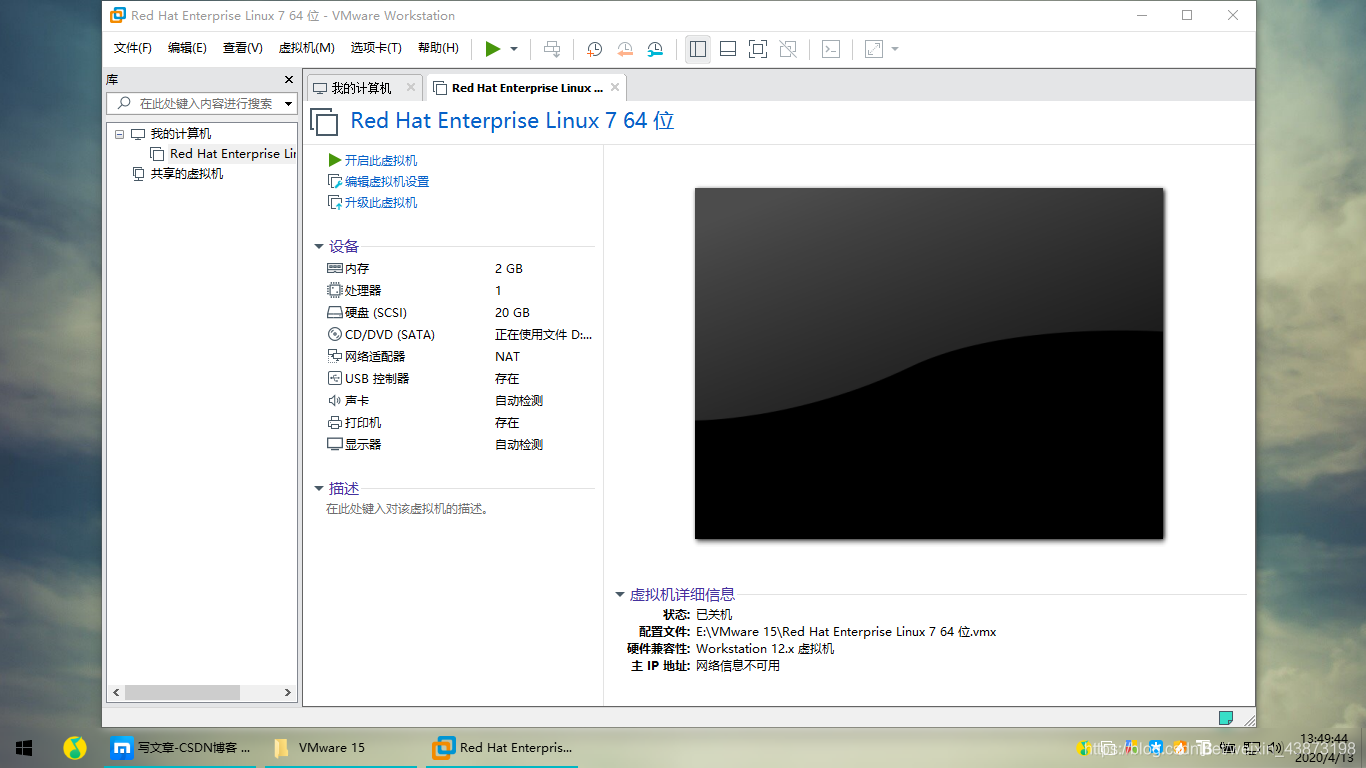1366x768 pixels.
Task: Click the 硬盘 (SCSI) hard disk icon
Action: pos(335,312)
